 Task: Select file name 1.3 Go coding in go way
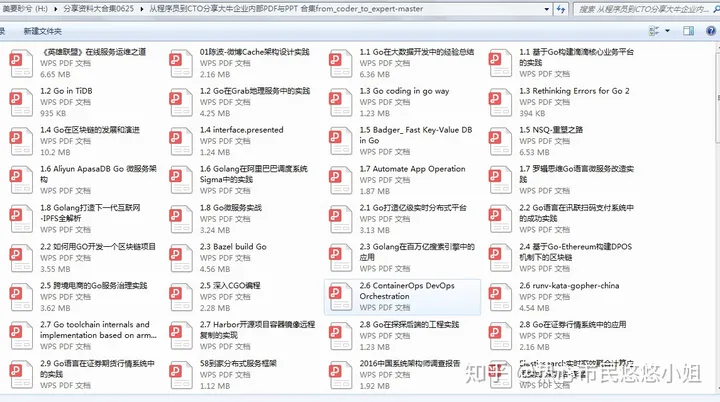tap(404, 91)
